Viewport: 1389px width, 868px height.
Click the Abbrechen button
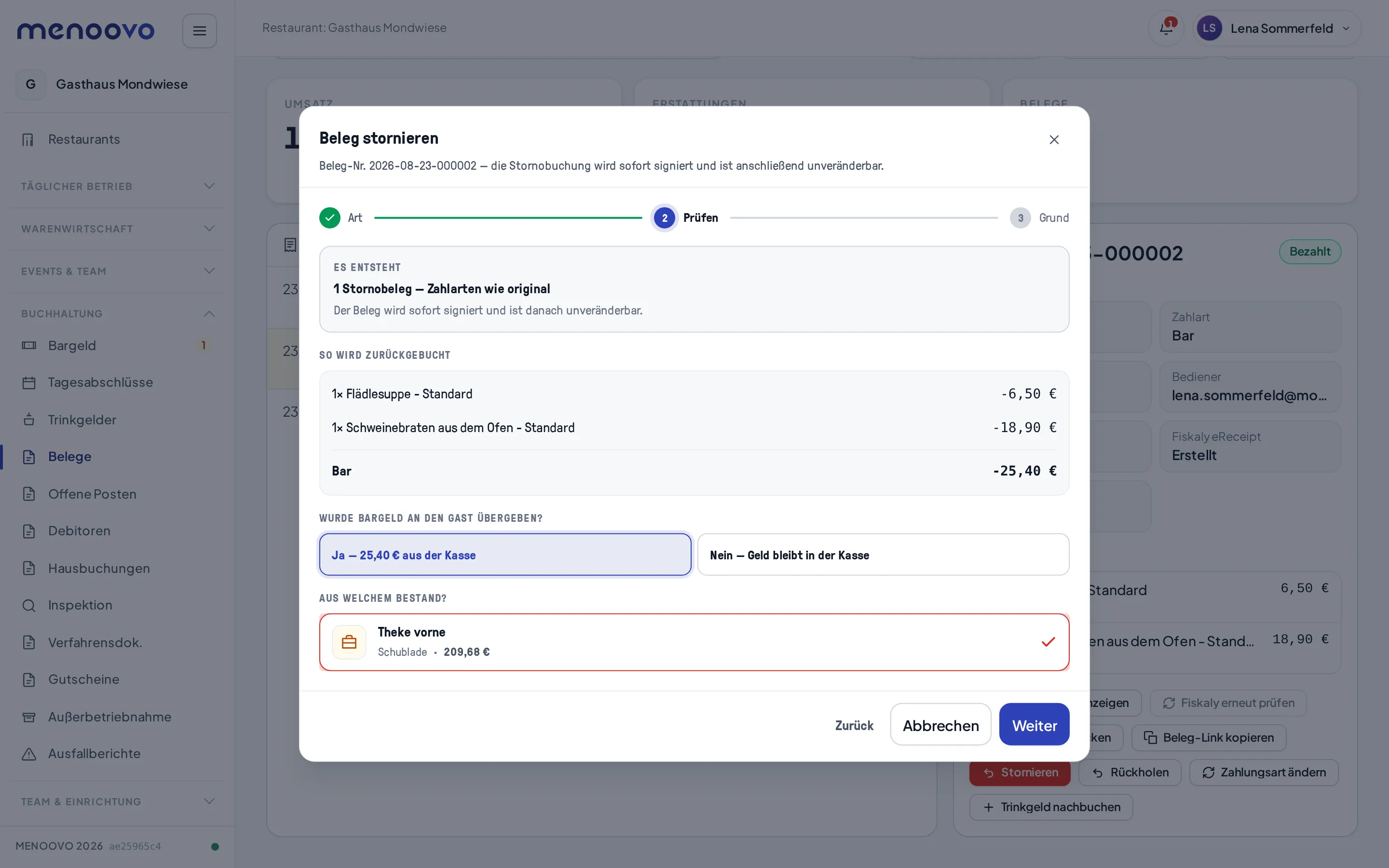point(940,725)
